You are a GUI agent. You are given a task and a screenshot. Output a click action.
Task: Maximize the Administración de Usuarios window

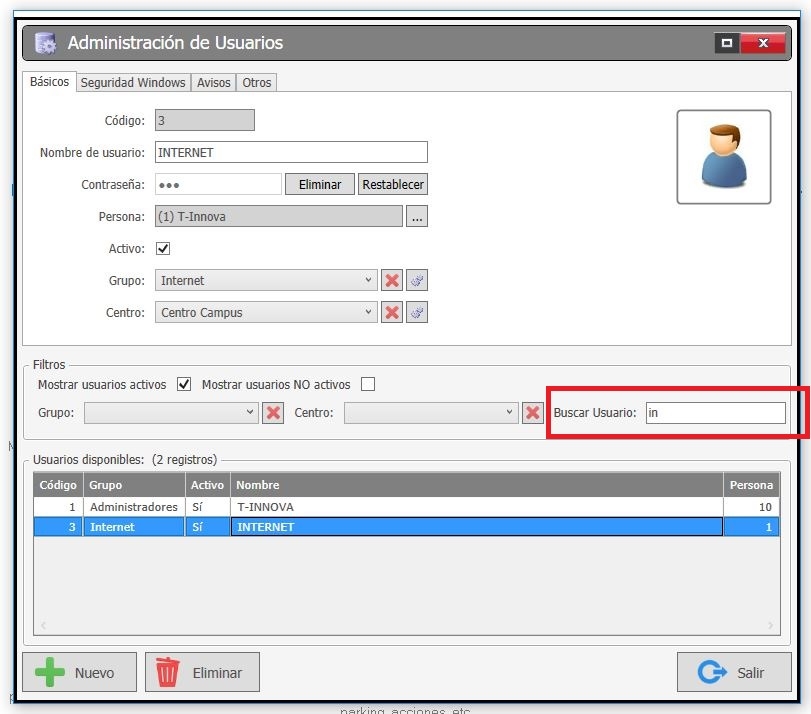pos(727,43)
